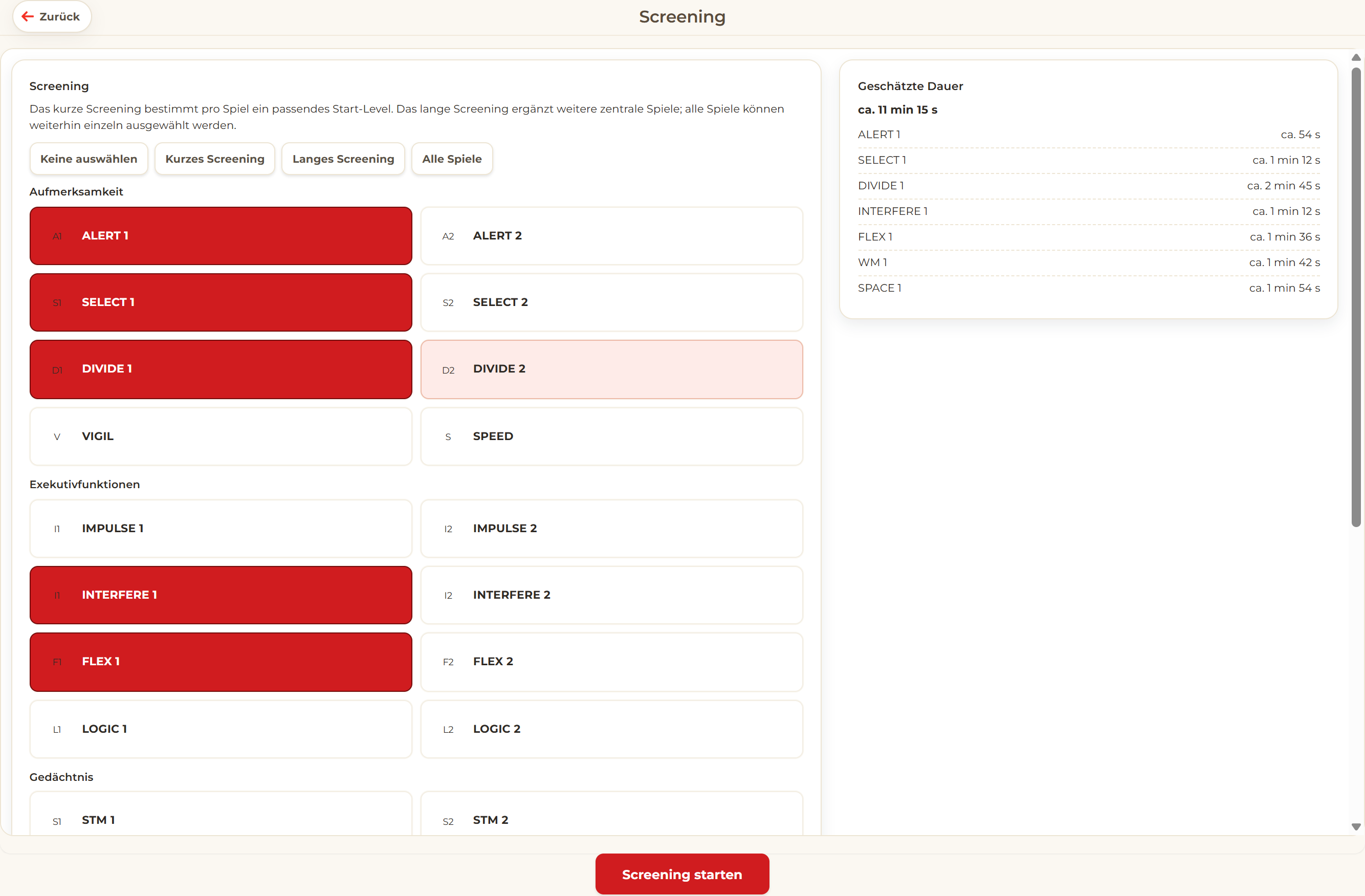Click the 'Exekutivfunktionen' section heading
The width and height of the screenshot is (1365, 896).
coord(85,484)
